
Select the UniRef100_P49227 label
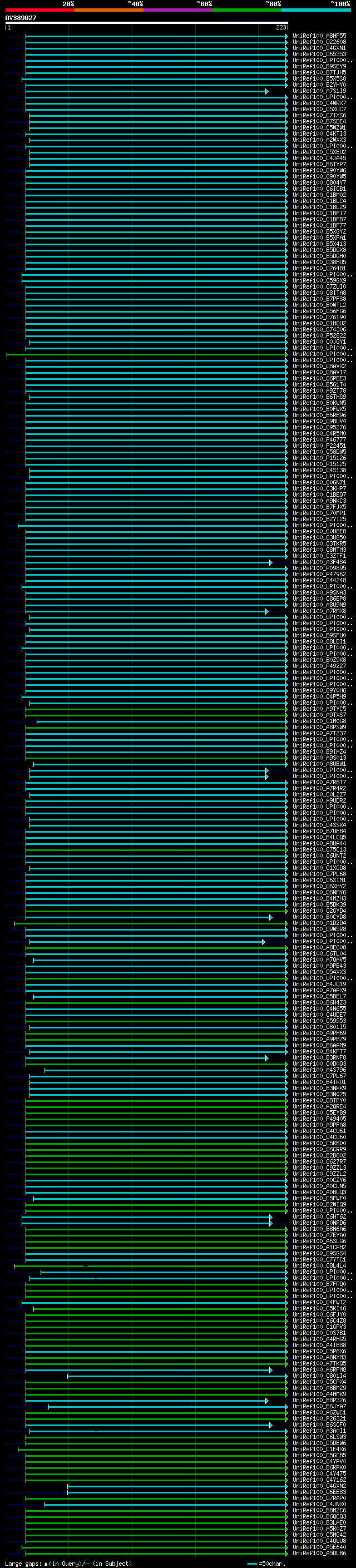[319, 666]
